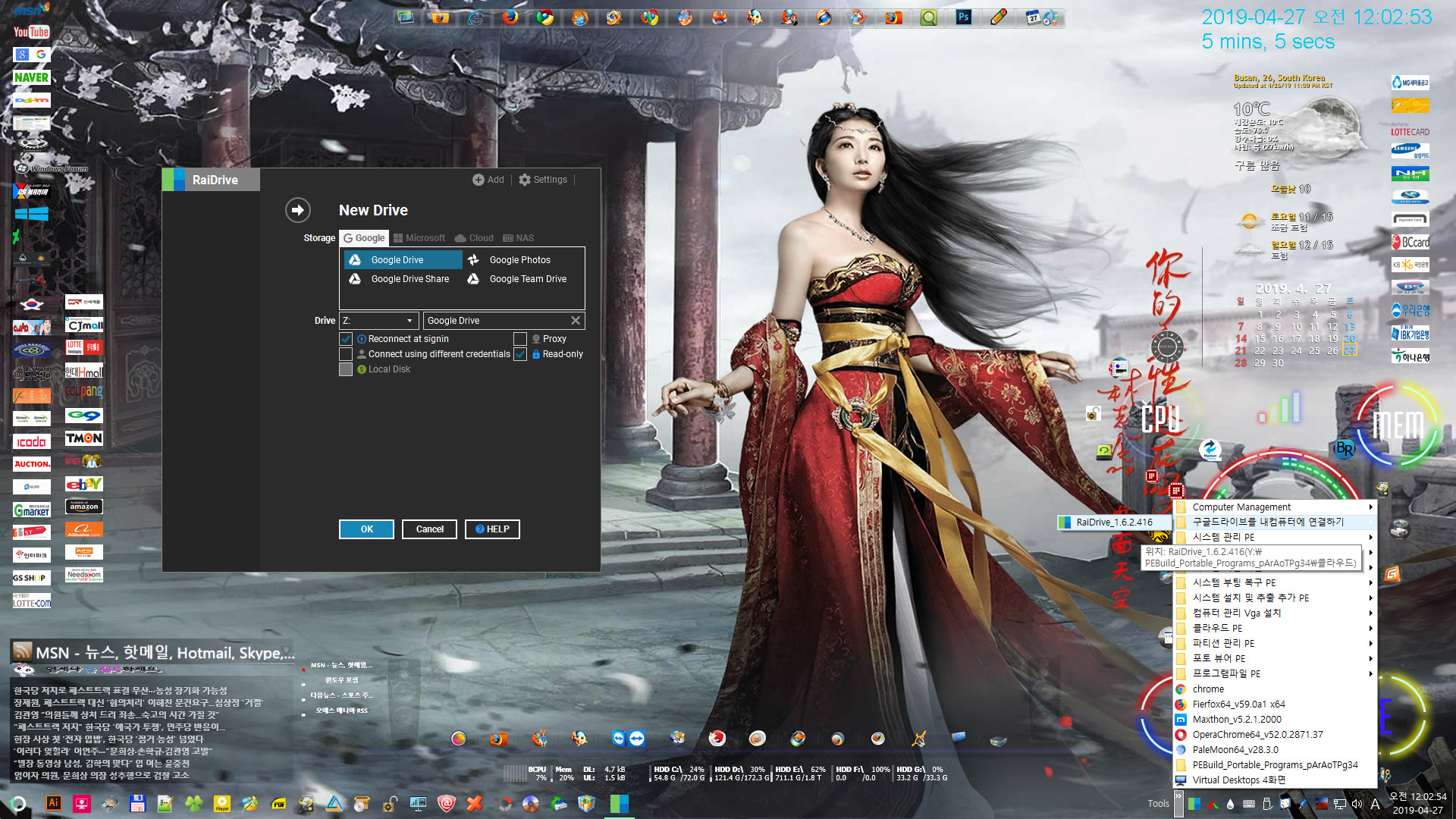Expand 시스템 관리 PE submenu
Viewport: 1456px width, 819px height.
click(x=1274, y=537)
